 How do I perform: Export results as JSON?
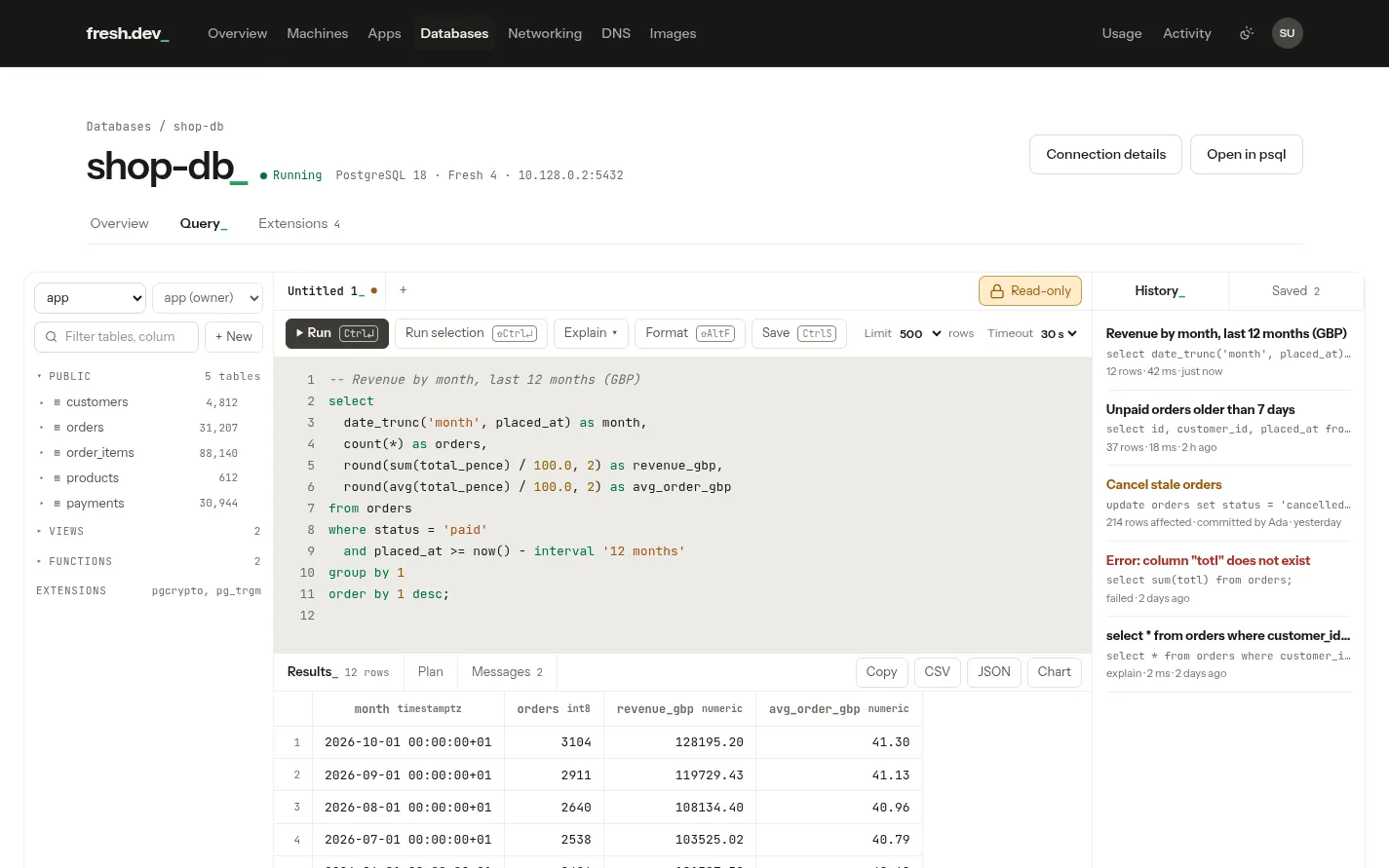pyautogui.click(x=993, y=672)
